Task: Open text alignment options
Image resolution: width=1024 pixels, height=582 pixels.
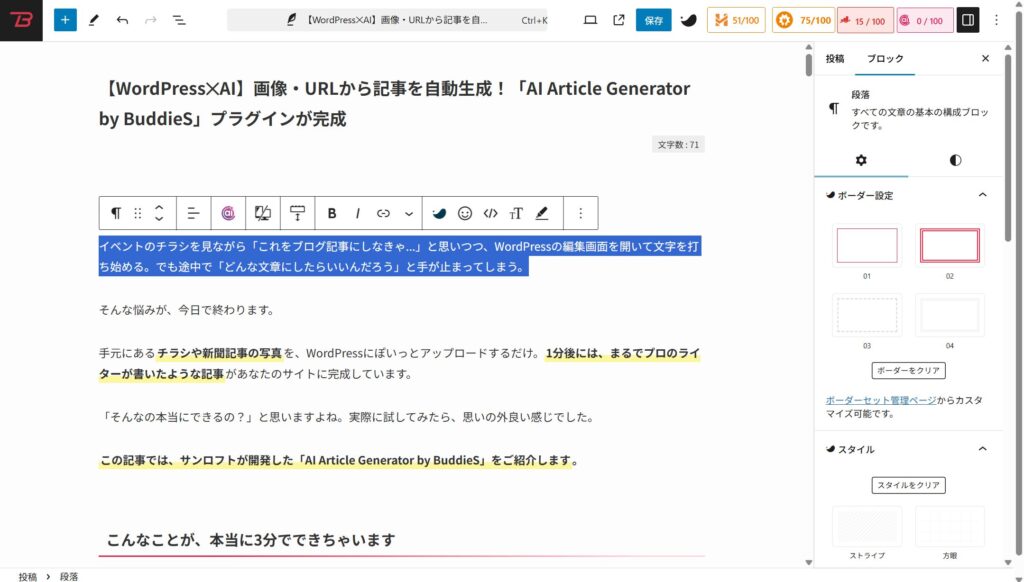Action: [193, 213]
